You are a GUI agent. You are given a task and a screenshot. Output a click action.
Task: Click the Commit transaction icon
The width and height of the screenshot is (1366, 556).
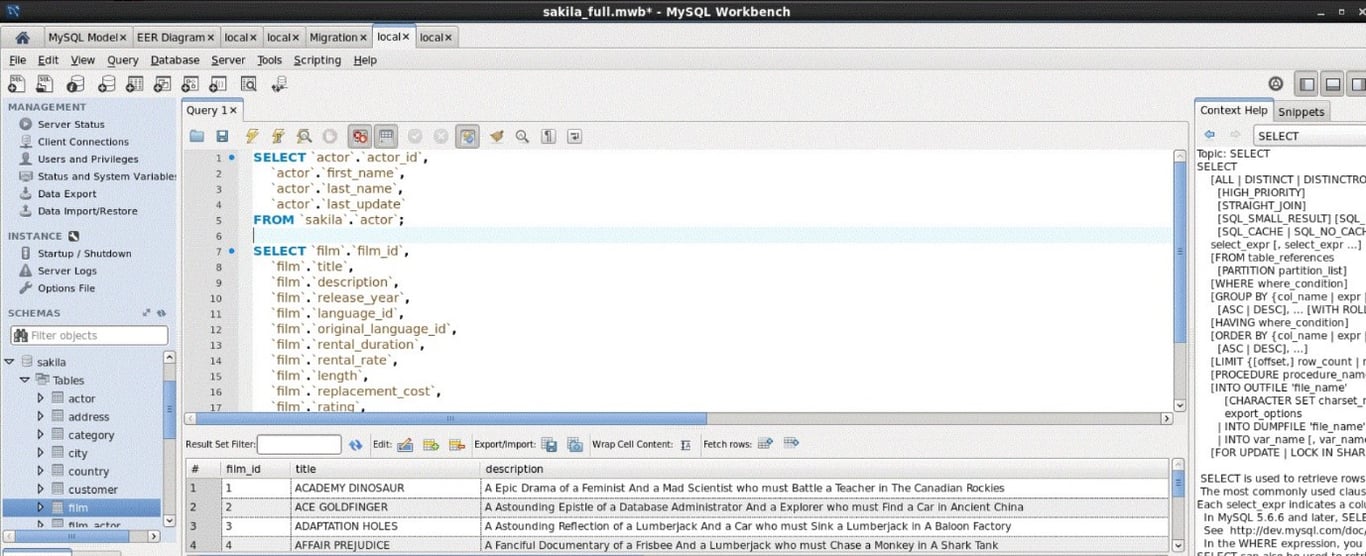pyautogui.click(x=414, y=136)
